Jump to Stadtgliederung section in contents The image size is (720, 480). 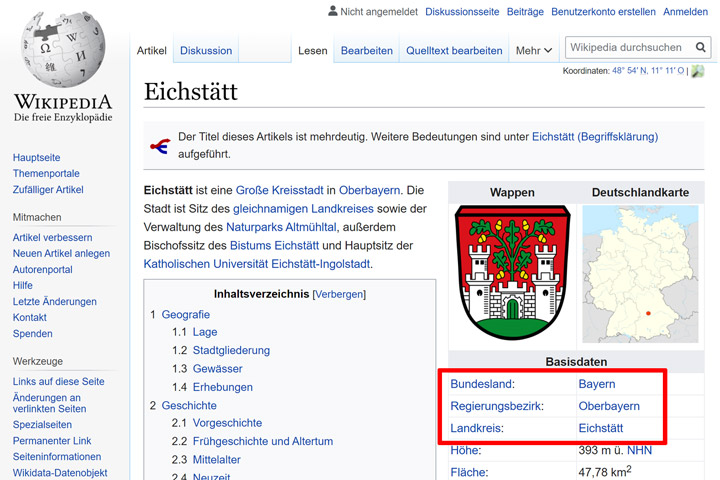coord(231,350)
